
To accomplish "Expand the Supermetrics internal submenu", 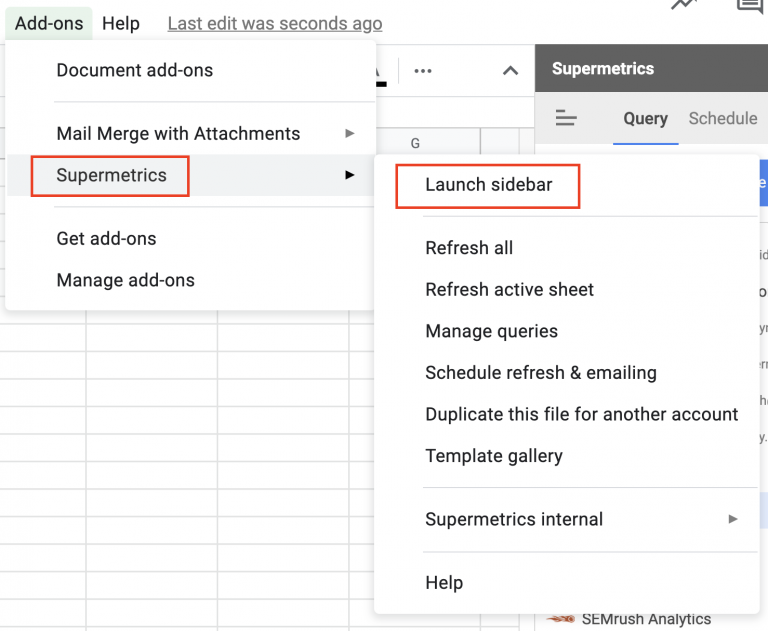I will point(733,519).
